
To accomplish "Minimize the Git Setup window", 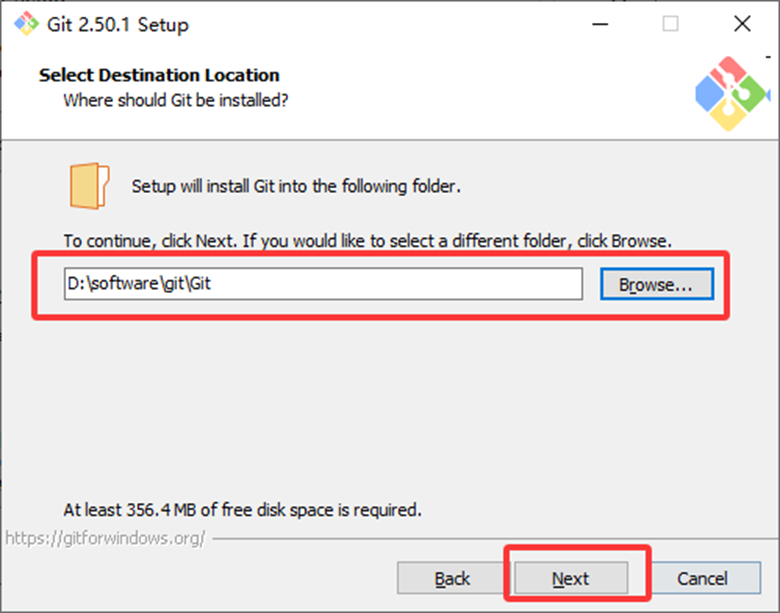I will tap(600, 24).
